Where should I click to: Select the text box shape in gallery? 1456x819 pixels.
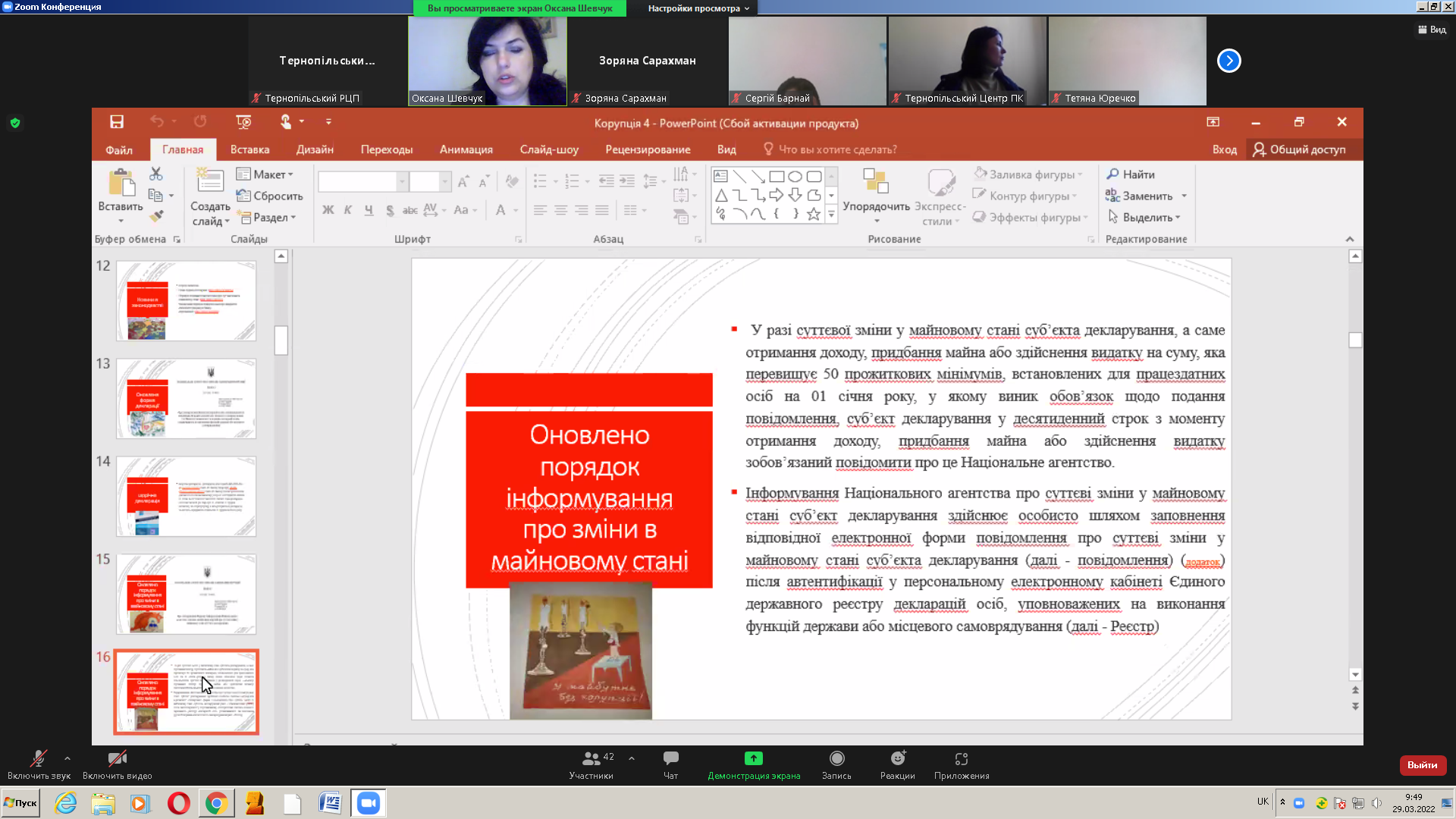[x=721, y=177]
